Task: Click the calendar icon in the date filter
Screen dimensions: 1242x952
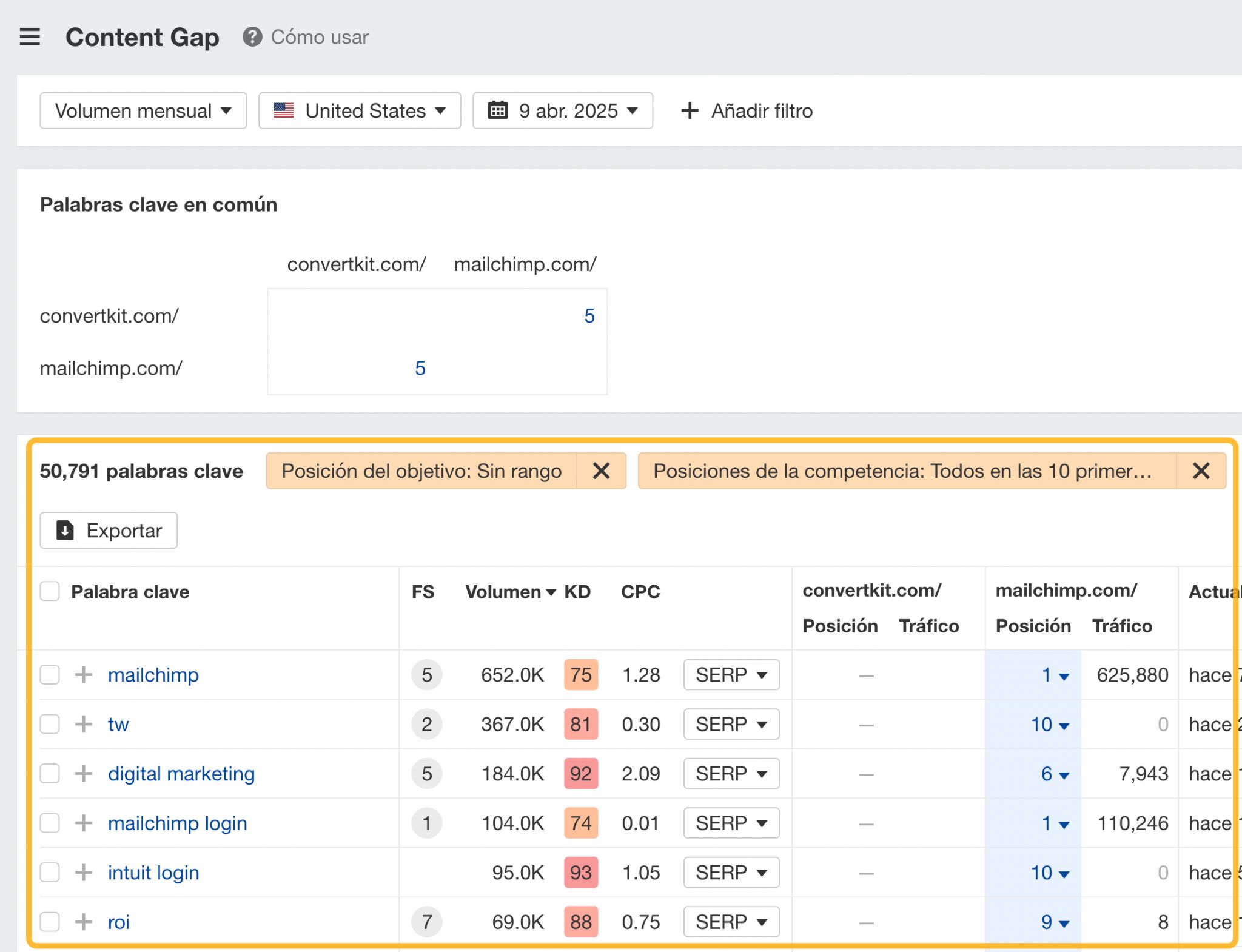Action: (498, 110)
